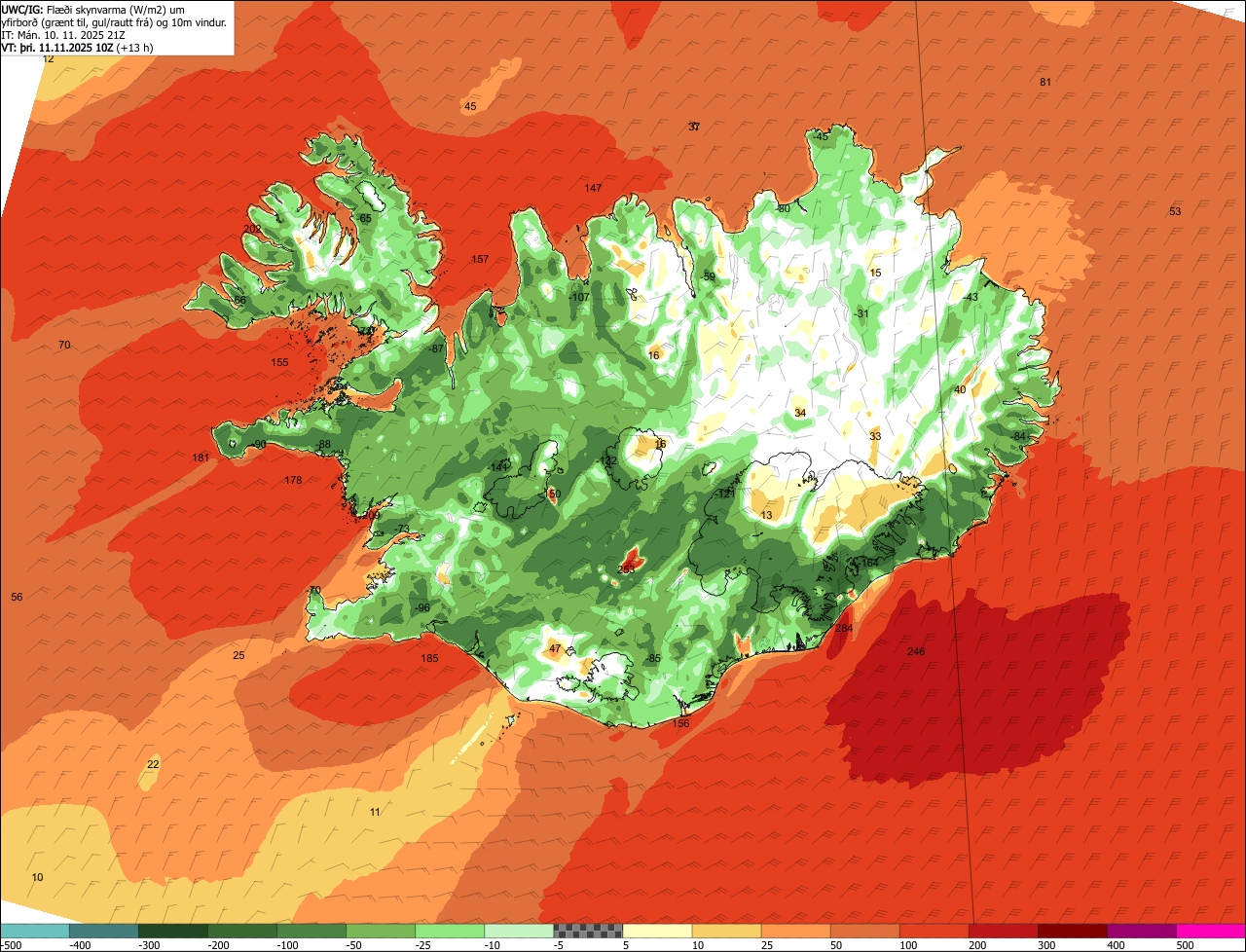Image resolution: width=1246 pixels, height=952 pixels.
Task: Click the '-87' value near Hrútafjörður
Action: click(435, 348)
